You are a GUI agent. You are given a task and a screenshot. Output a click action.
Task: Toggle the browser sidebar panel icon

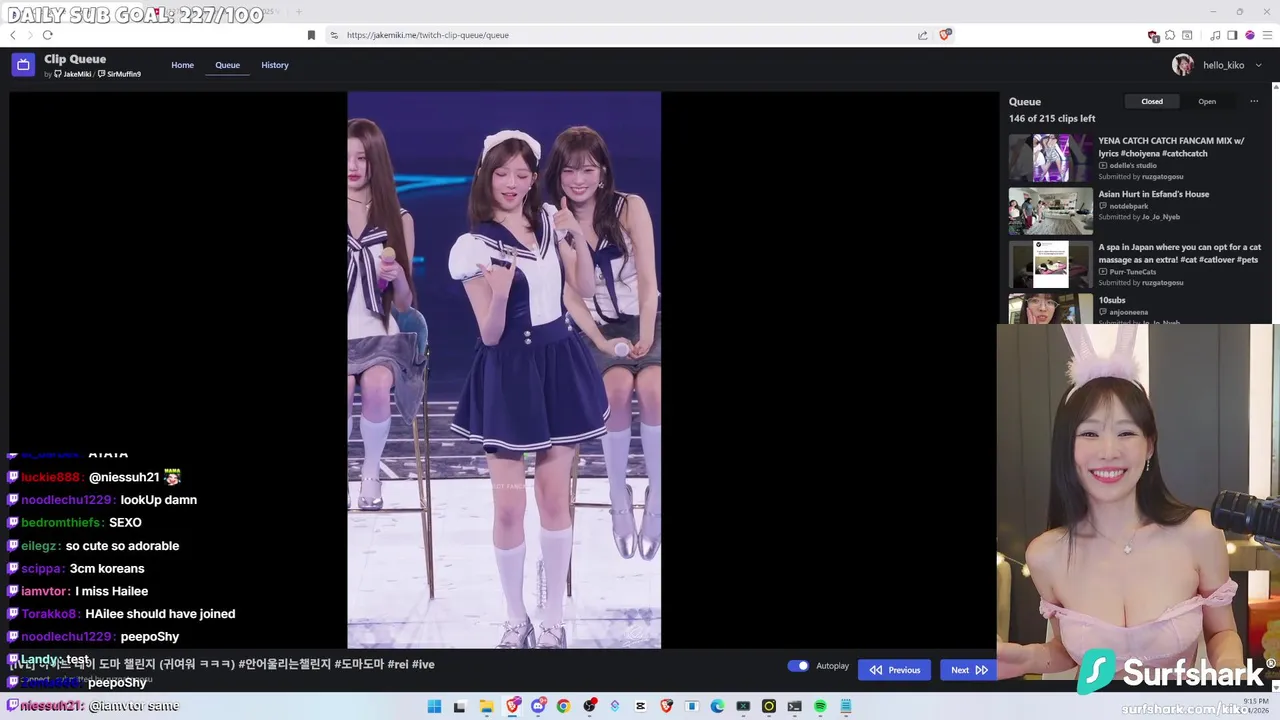tap(1232, 35)
